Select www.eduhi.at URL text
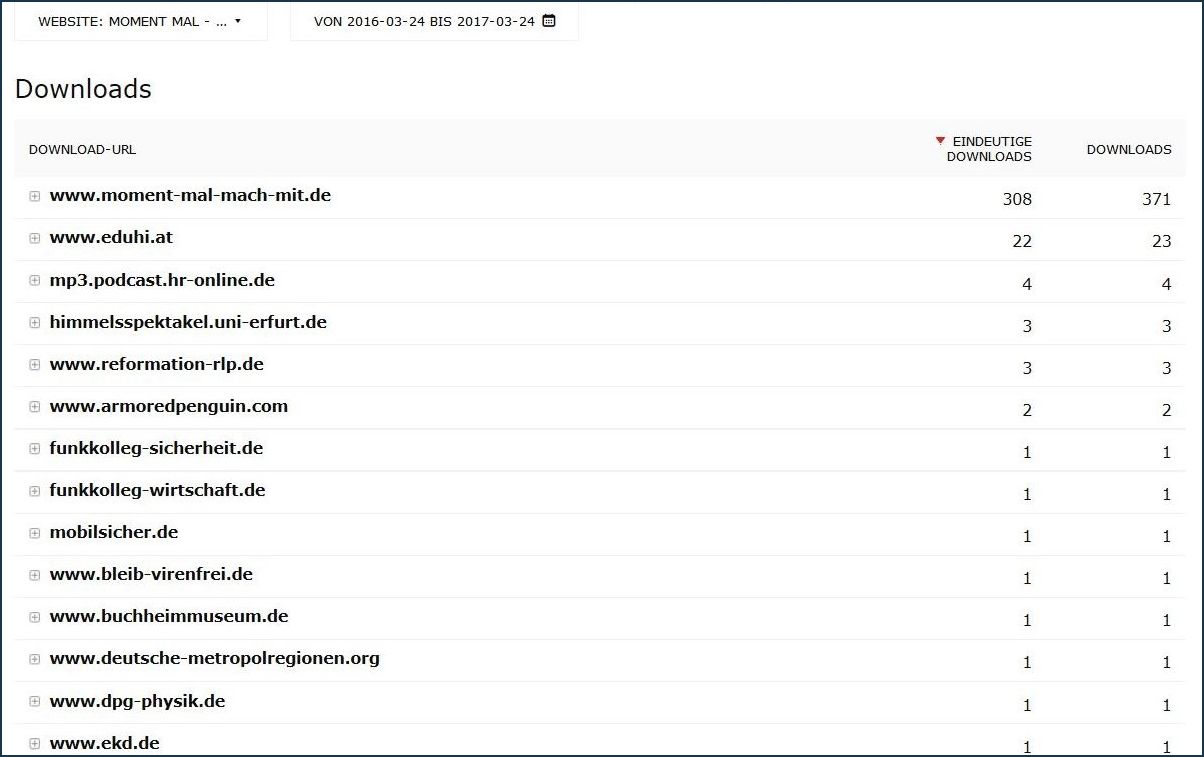This screenshot has width=1204, height=757. (x=111, y=237)
